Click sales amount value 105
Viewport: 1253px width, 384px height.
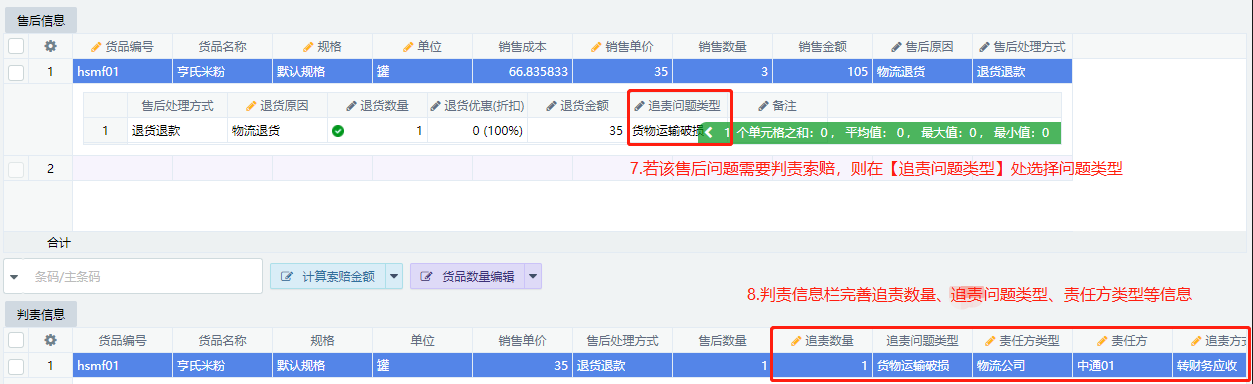pos(822,72)
